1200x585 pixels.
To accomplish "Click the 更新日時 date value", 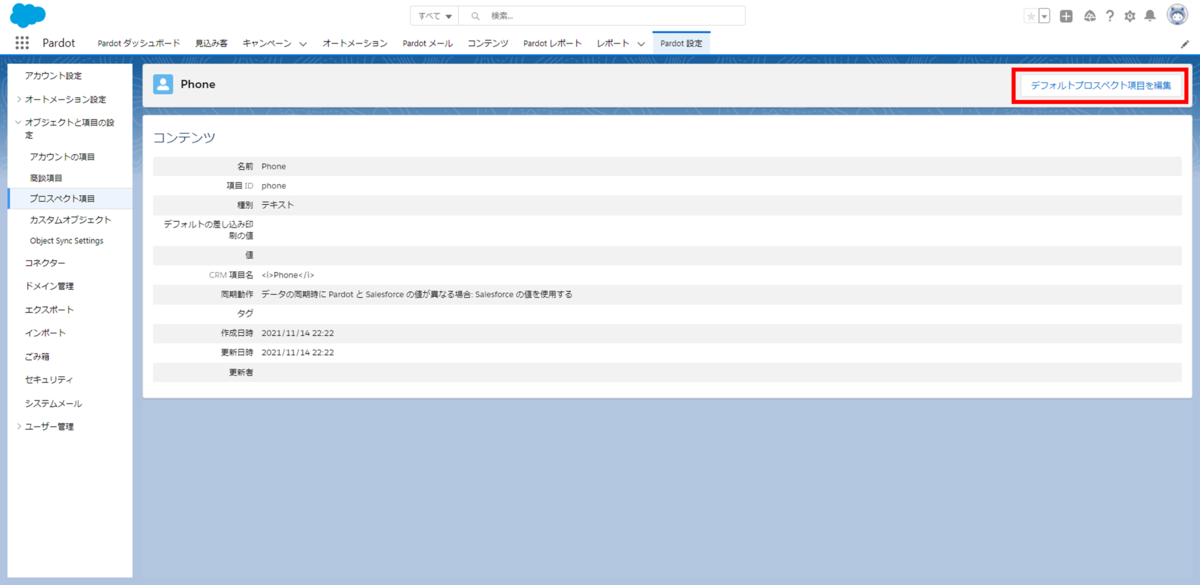I will [x=297, y=352].
